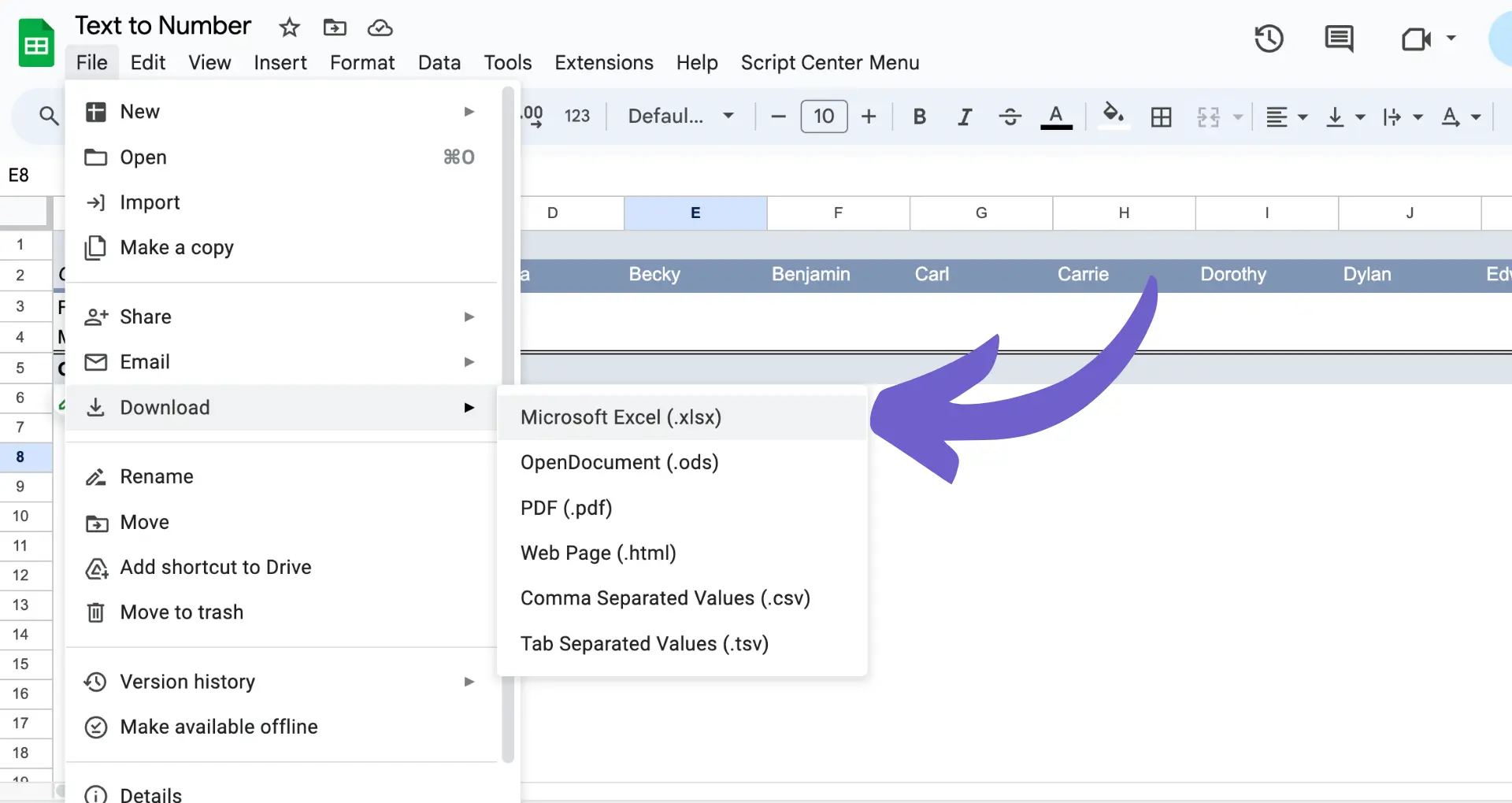Viewport: 1512px width, 803px height.
Task: Expand the Share submenu
Action: [x=281, y=316]
